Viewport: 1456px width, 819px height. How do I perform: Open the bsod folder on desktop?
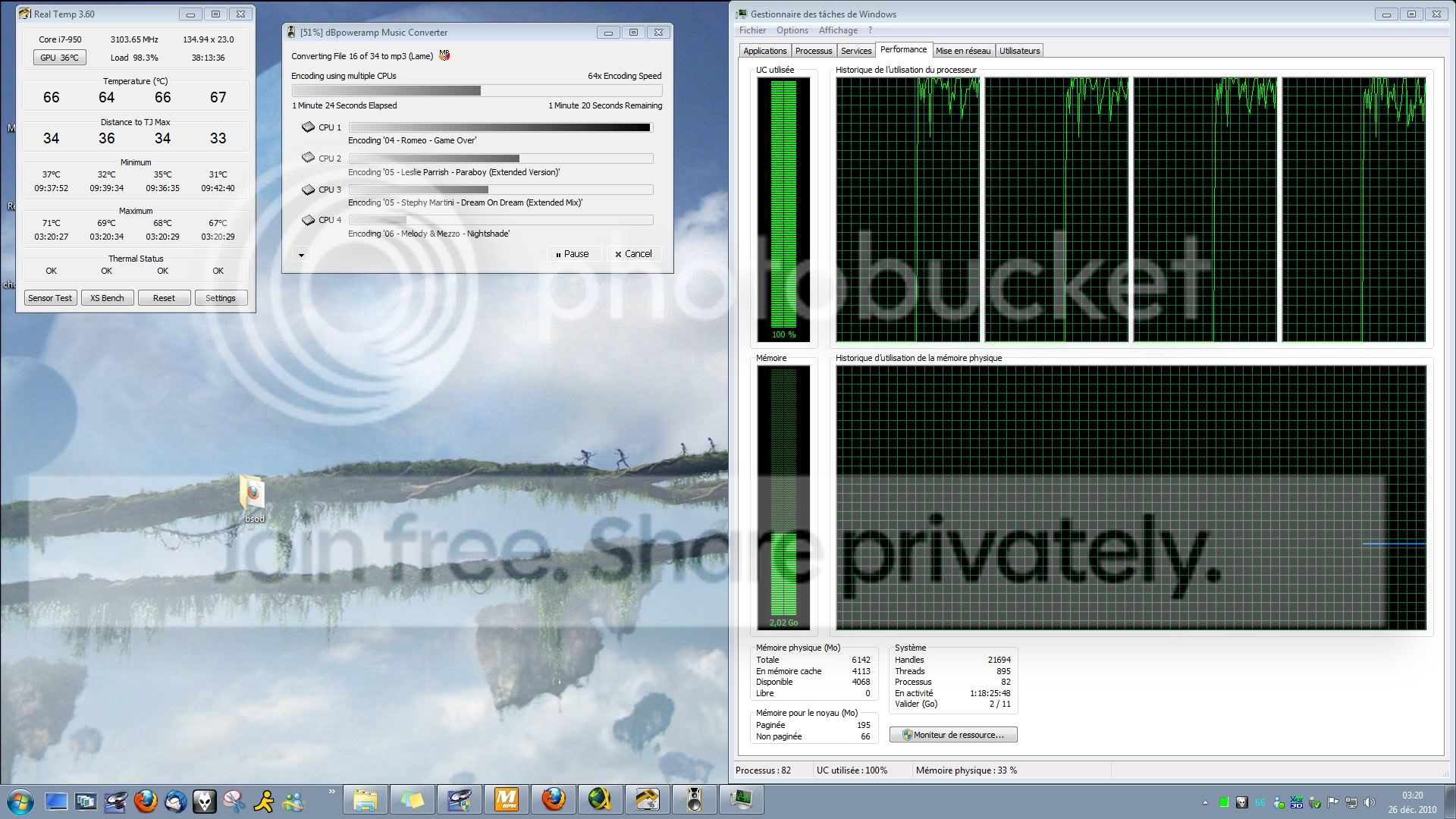coord(253,499)
